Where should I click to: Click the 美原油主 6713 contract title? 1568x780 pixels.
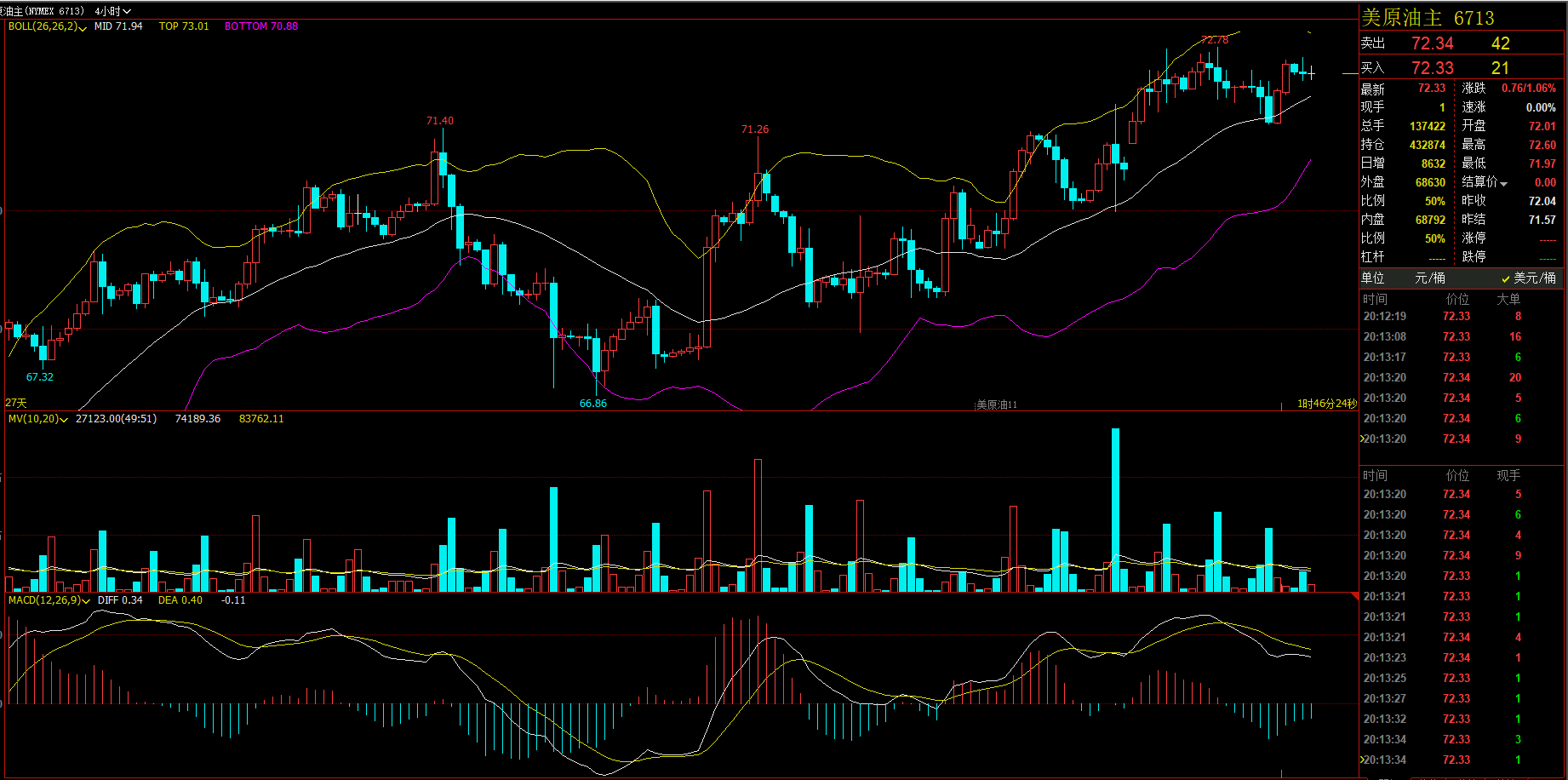[x=1428, y=18]
